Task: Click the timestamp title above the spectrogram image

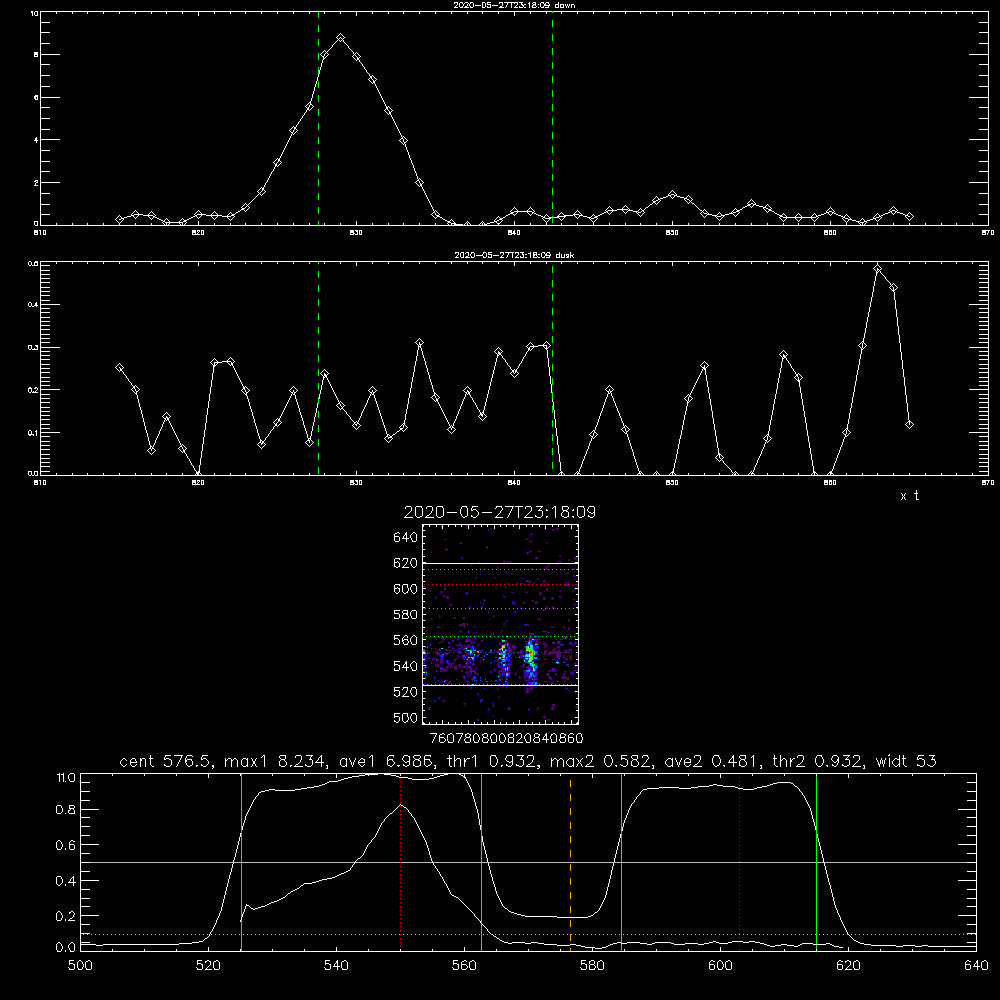Action: click(500, 512)
